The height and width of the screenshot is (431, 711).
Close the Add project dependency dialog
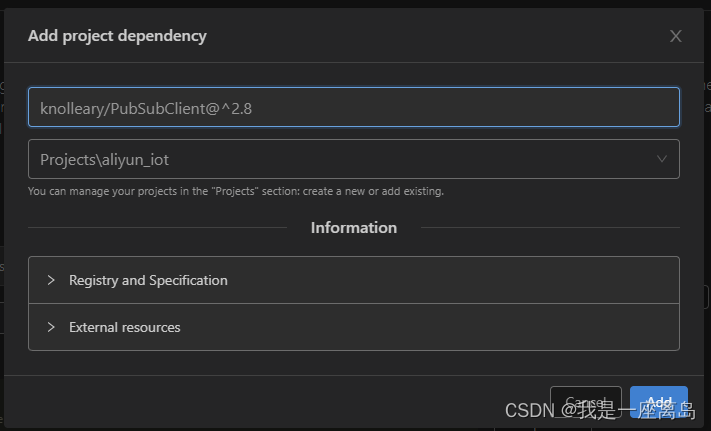675,36
